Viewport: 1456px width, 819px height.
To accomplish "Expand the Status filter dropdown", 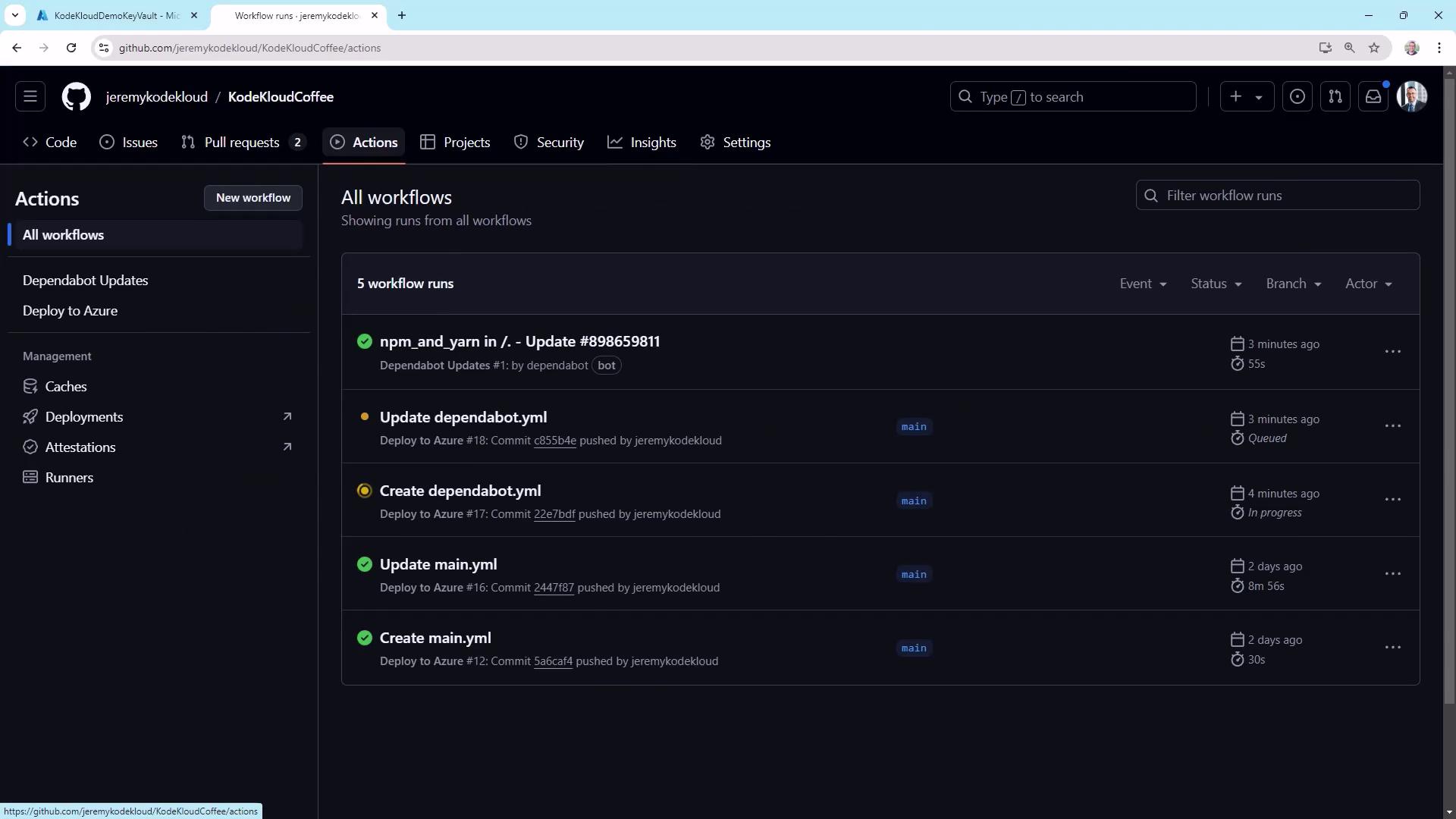I will click(1216, 284).
